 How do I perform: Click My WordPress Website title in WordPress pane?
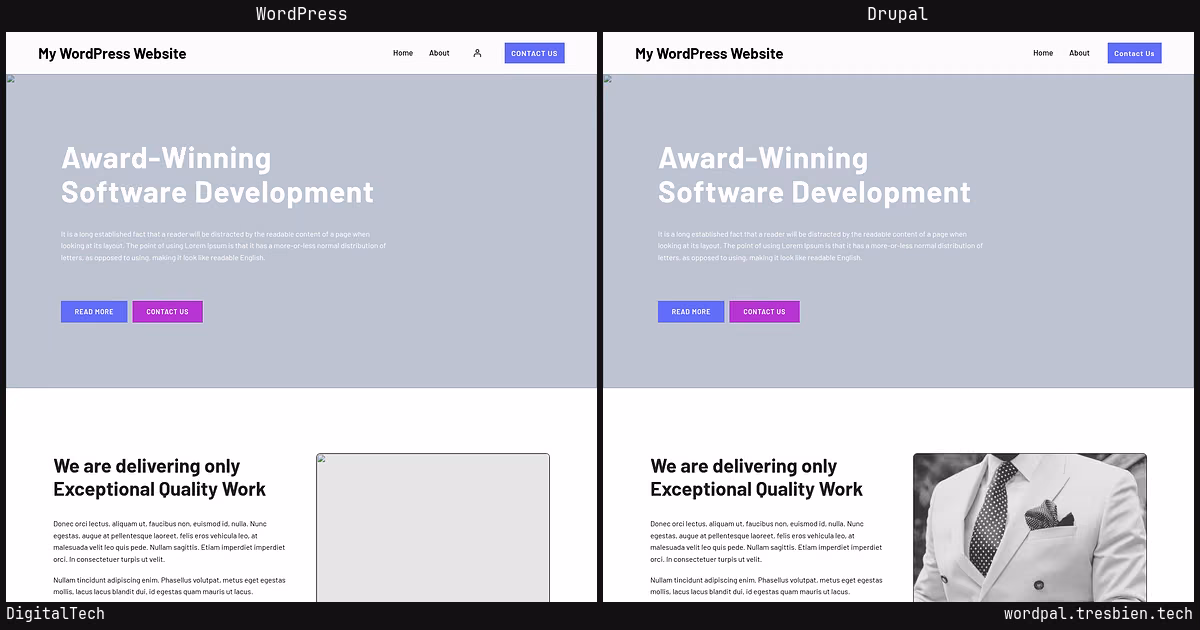pos(112,53)
